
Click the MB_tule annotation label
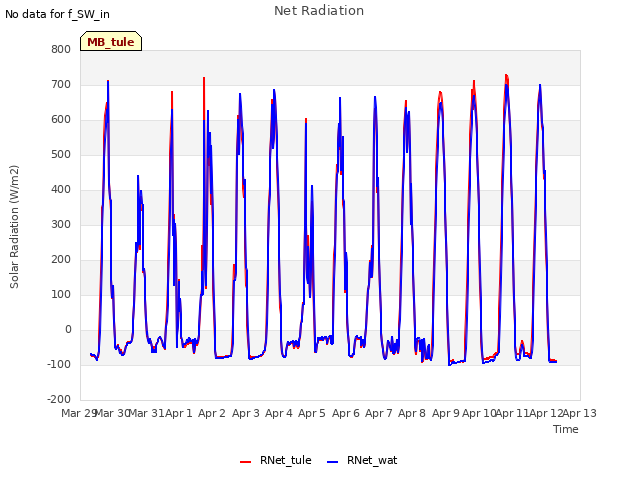[x=111, y=41]
